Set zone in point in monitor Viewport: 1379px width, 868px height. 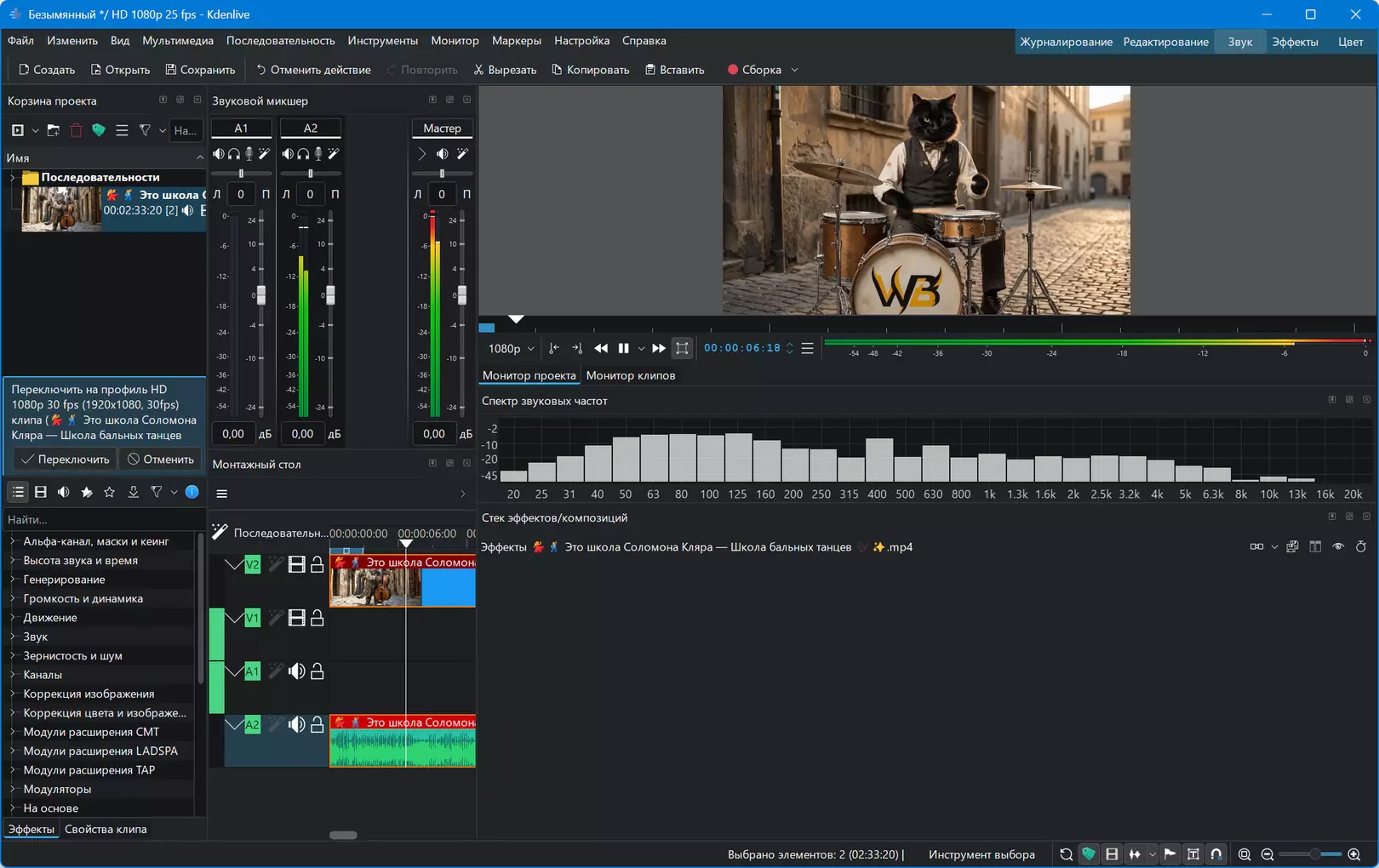(x=554, y=348)
